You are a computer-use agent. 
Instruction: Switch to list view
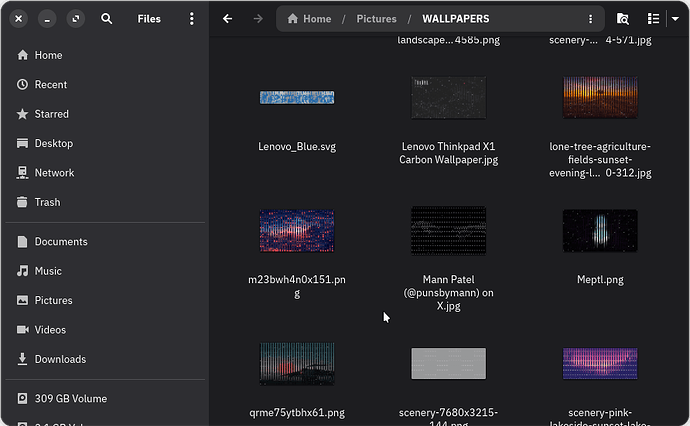(653, 18)
